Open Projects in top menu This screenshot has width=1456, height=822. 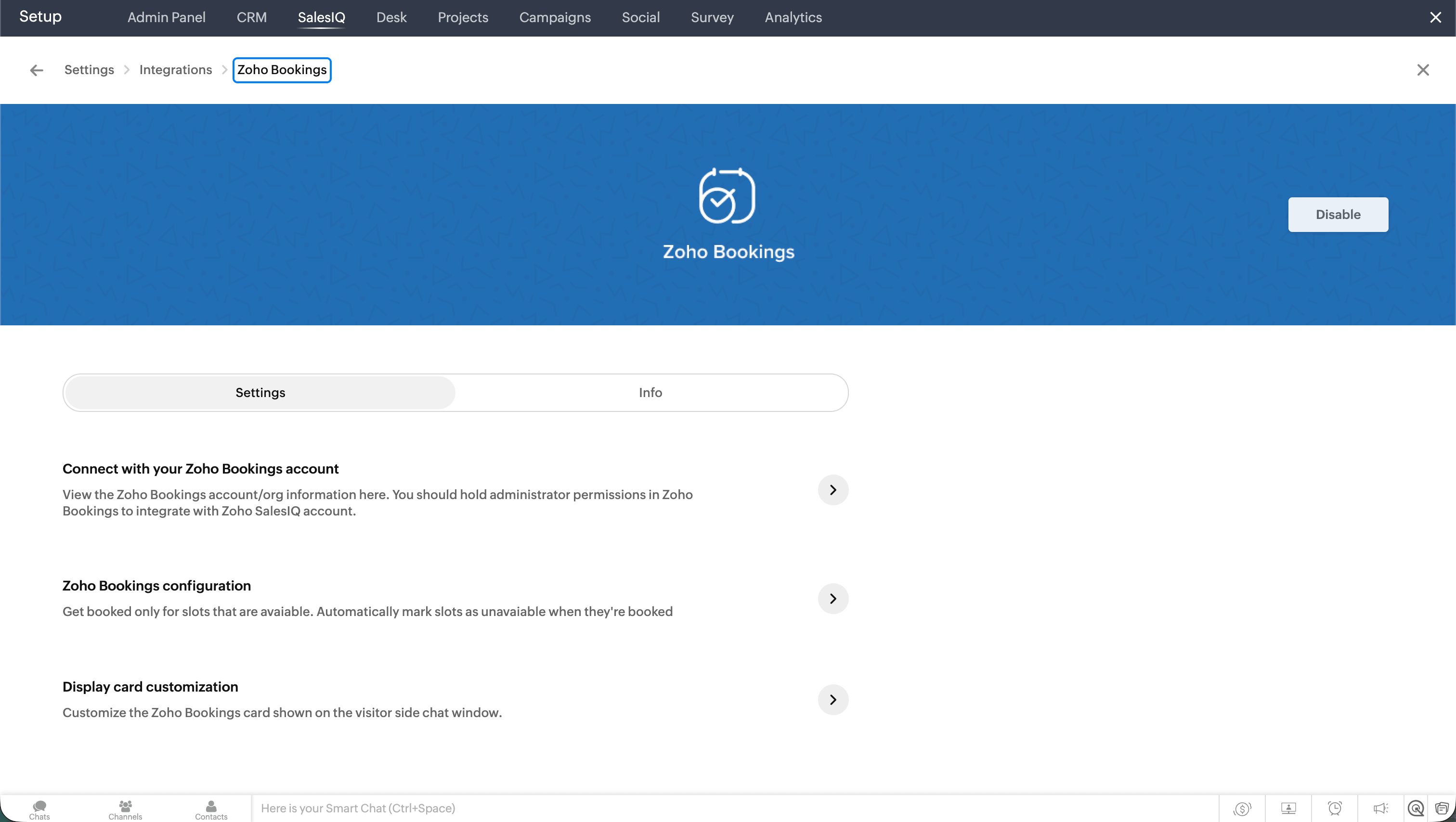463,17
